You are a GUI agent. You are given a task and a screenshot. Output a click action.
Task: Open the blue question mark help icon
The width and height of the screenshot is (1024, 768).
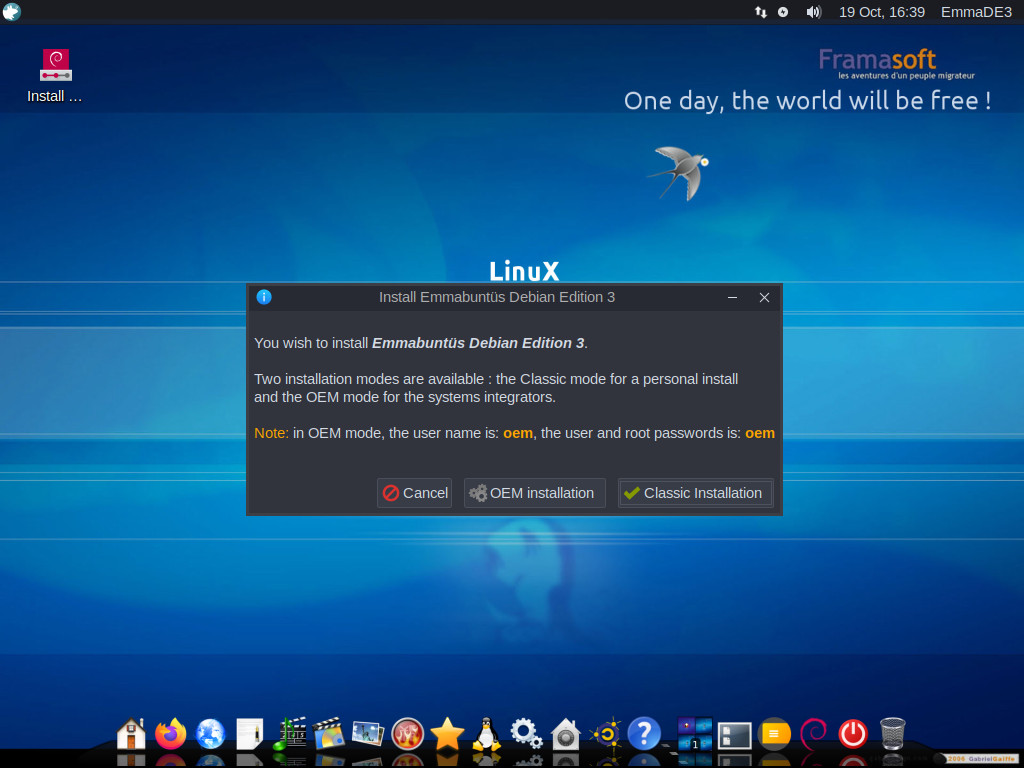pos(644,734)
